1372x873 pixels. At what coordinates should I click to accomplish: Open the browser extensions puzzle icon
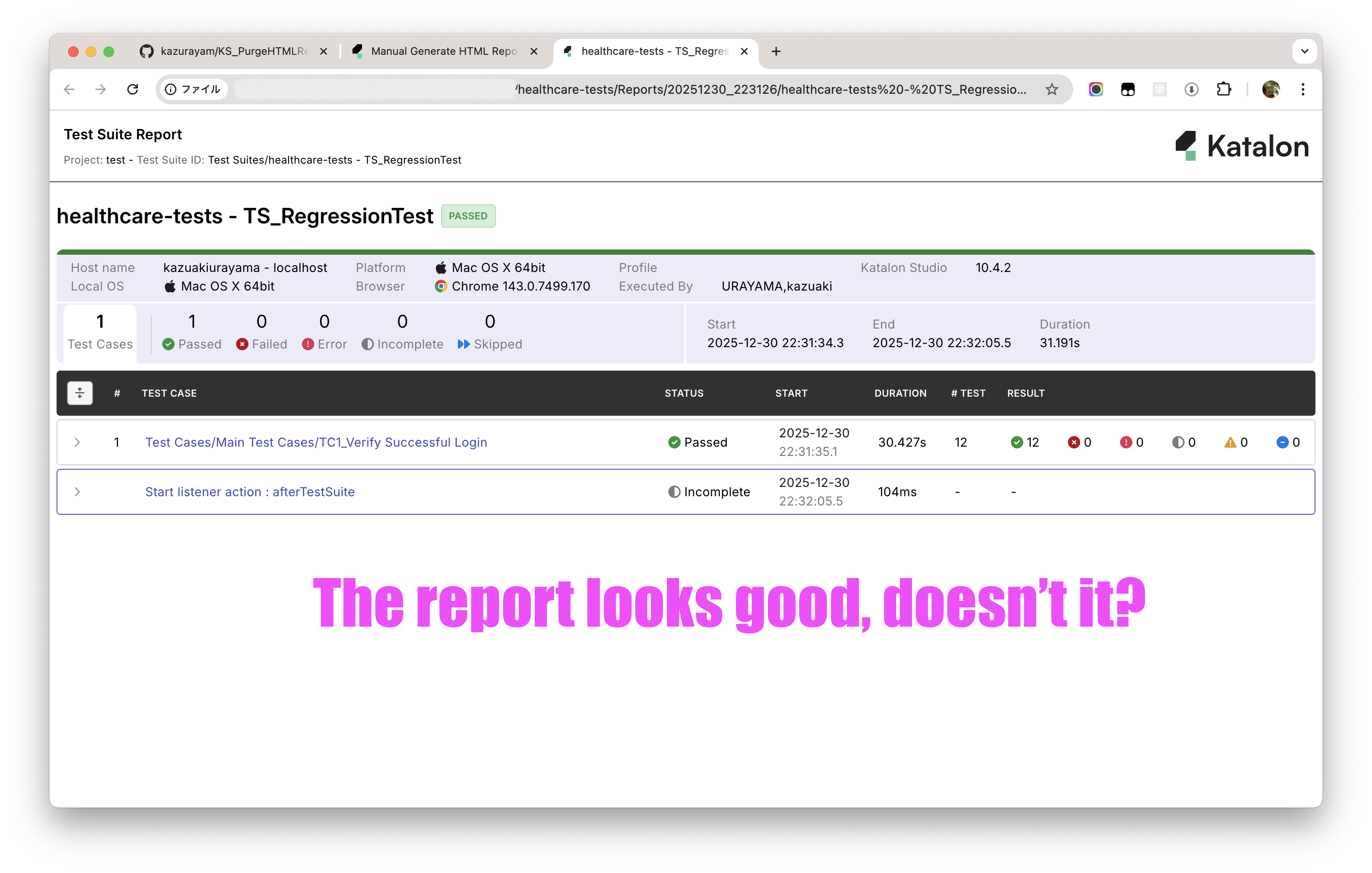(1224, 89)
